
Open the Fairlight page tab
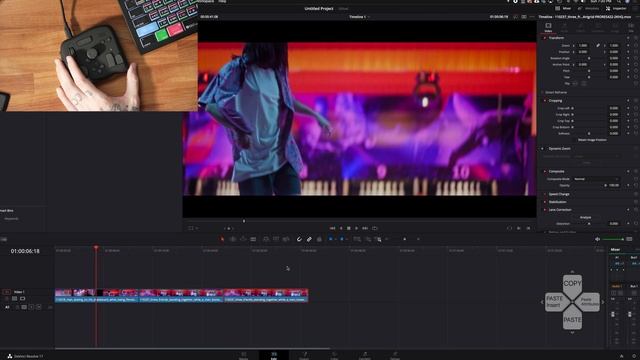click(x=364, y=355)
